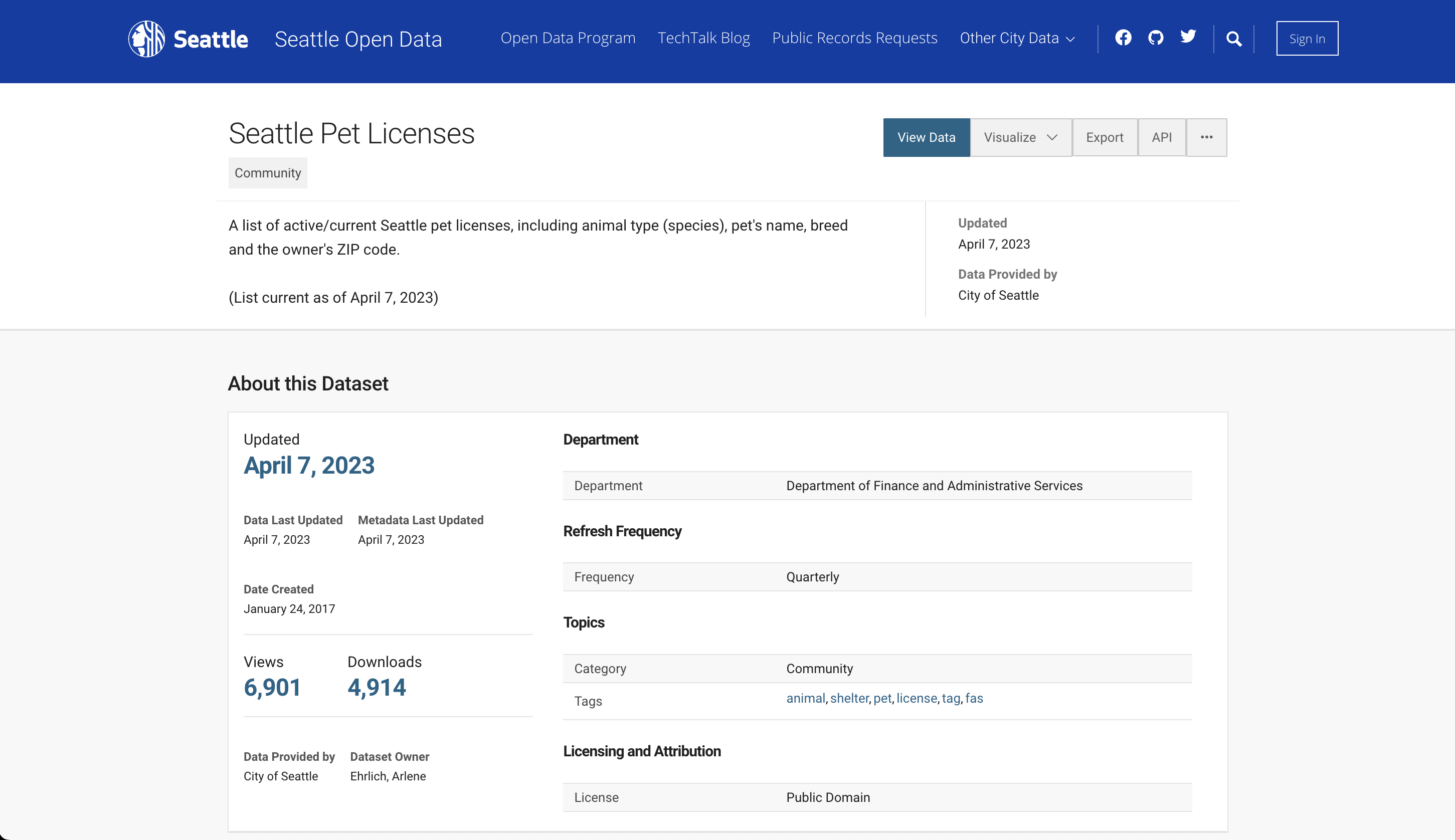Expand the April 7, 2023 update details
Image resolution: width=1455 pixels, height=840 pixels.
click(x=309, y=465)
